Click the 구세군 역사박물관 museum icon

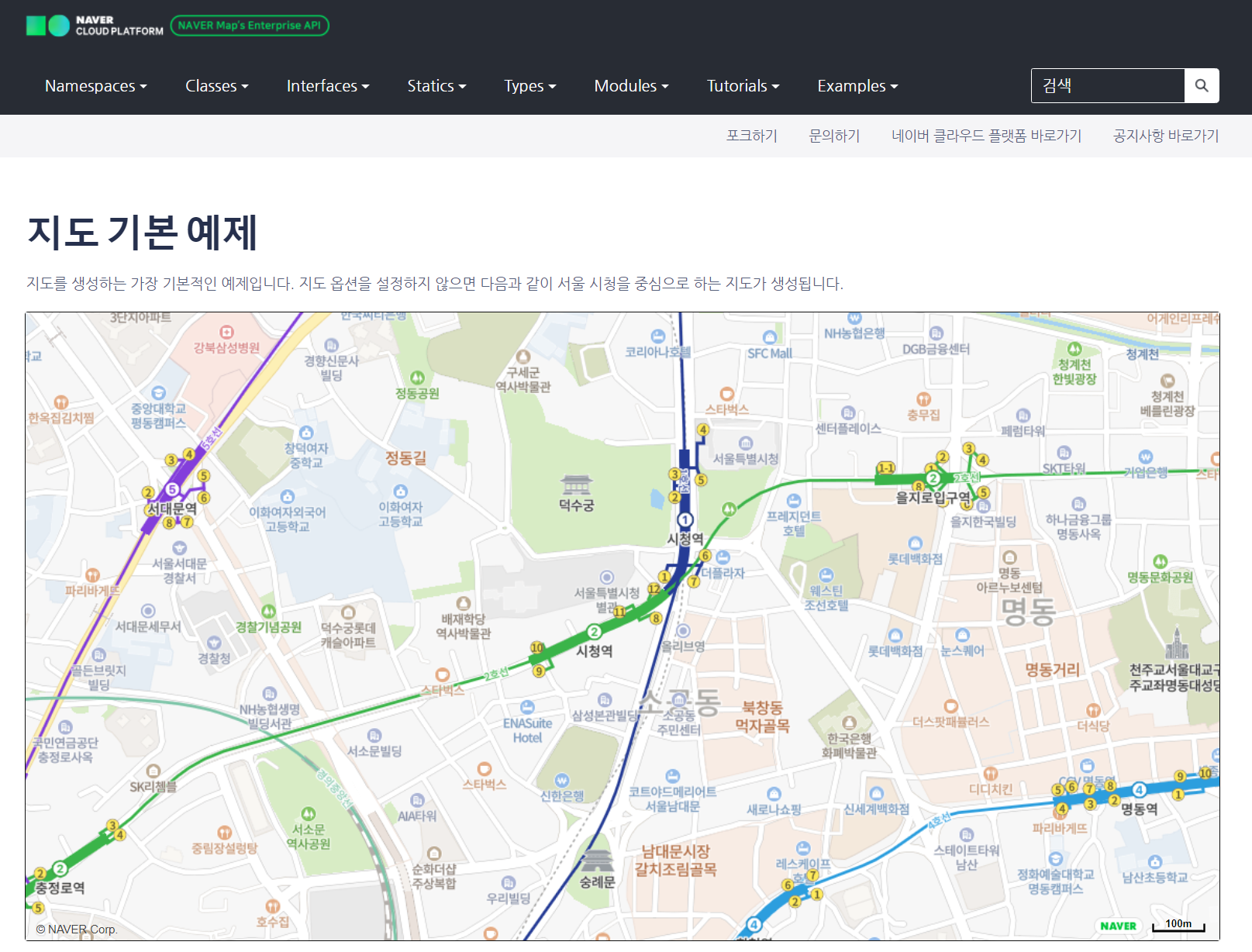click(523, 357)
